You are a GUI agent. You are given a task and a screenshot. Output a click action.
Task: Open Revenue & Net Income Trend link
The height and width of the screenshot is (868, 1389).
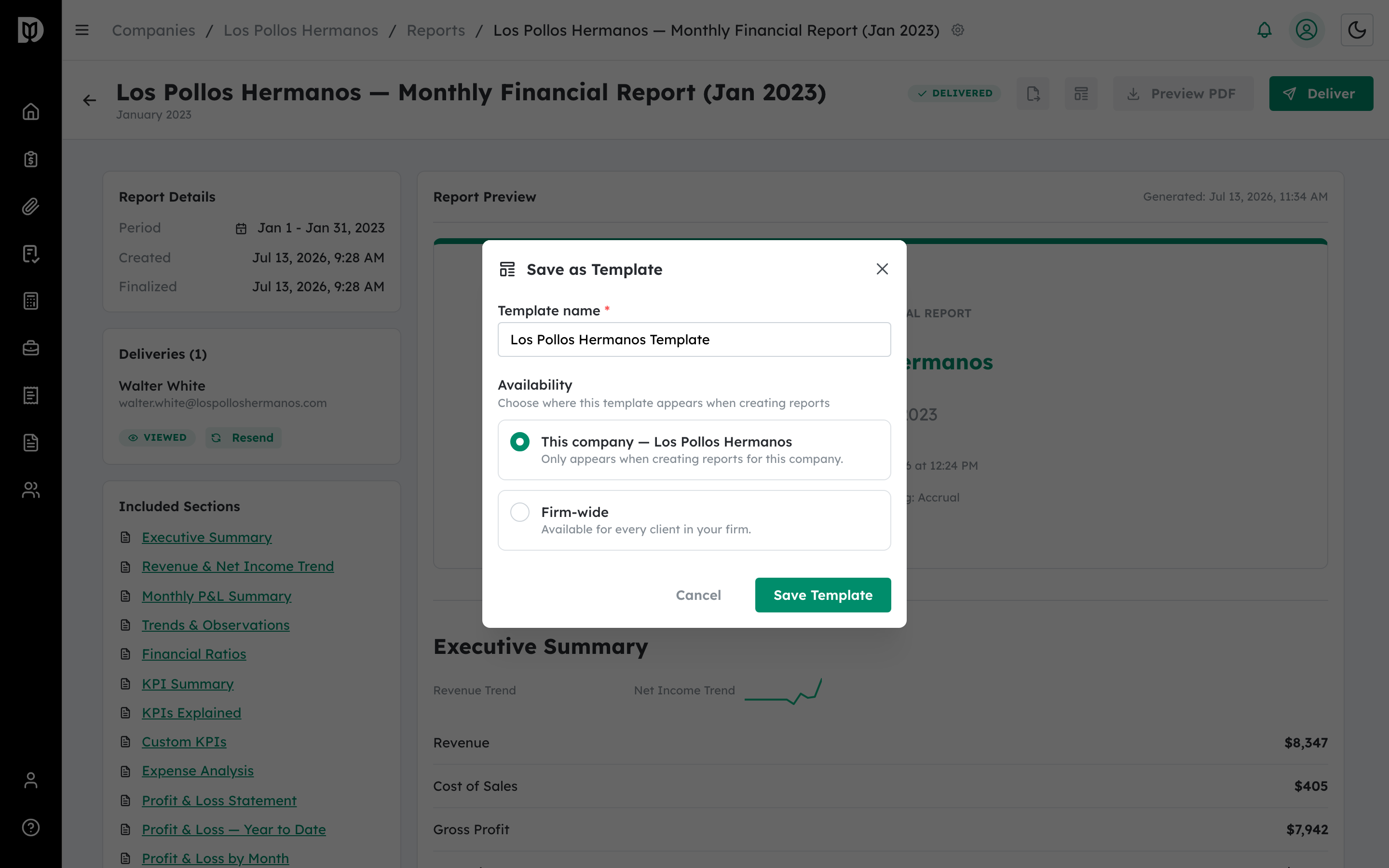238,566
